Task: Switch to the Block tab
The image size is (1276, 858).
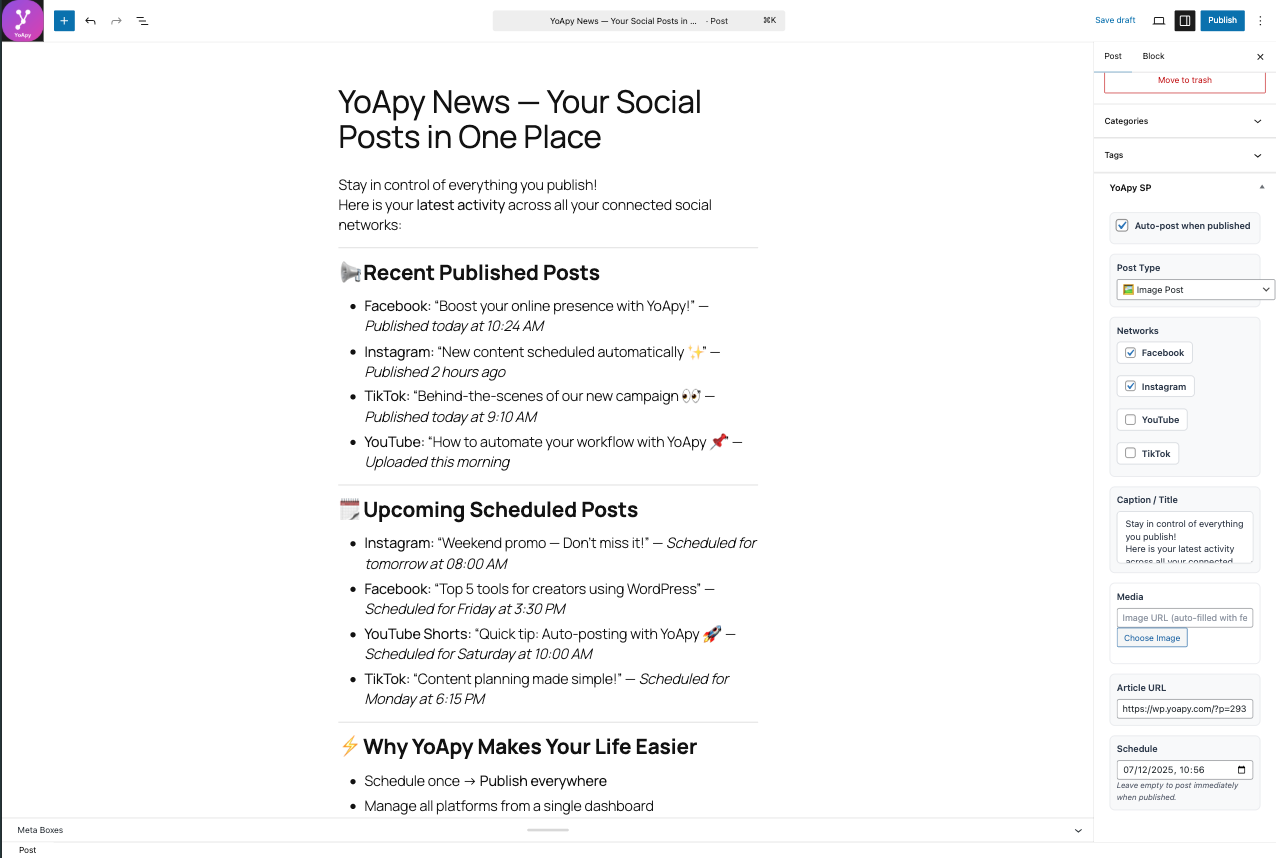Action: coord(1153,56)
